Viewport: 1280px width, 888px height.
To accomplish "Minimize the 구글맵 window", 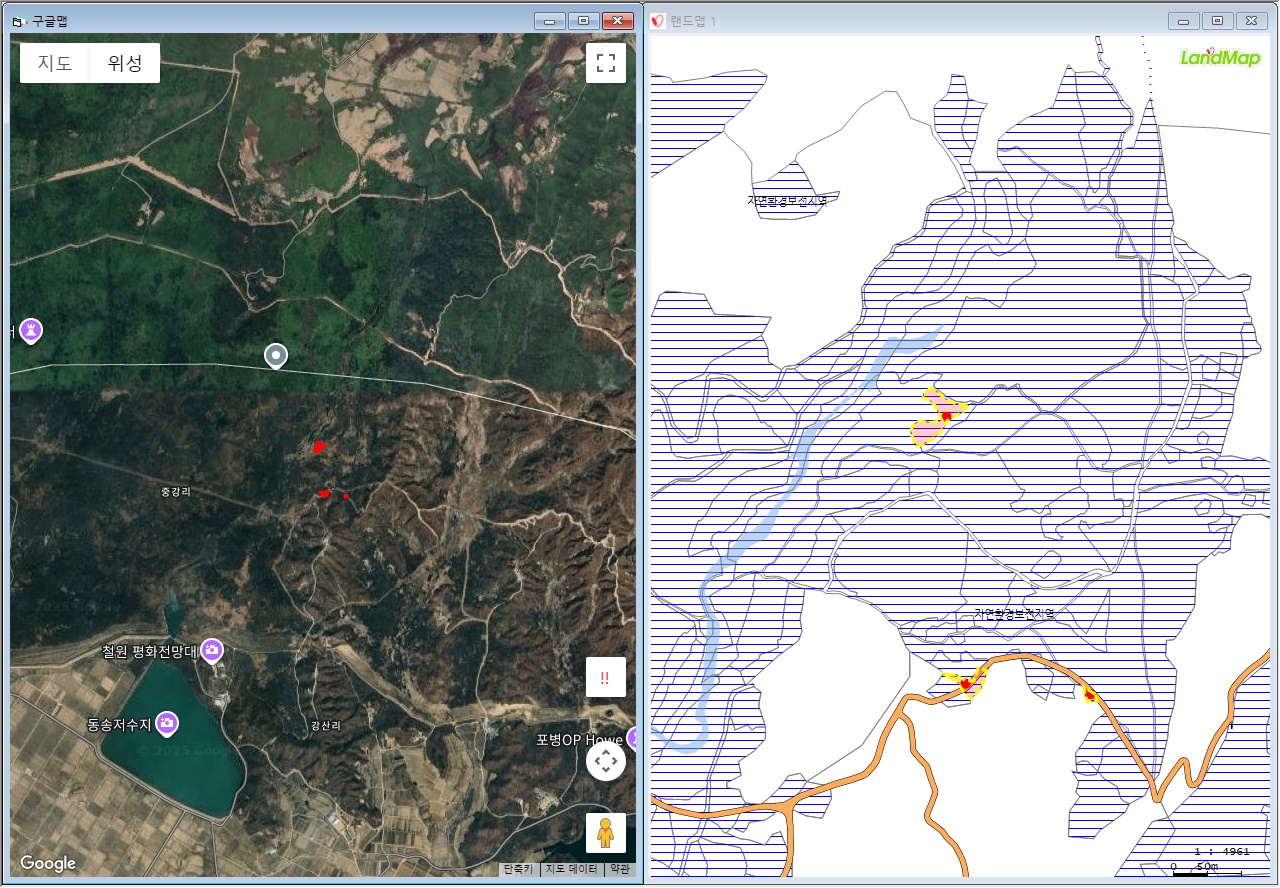I will [549, 21].
